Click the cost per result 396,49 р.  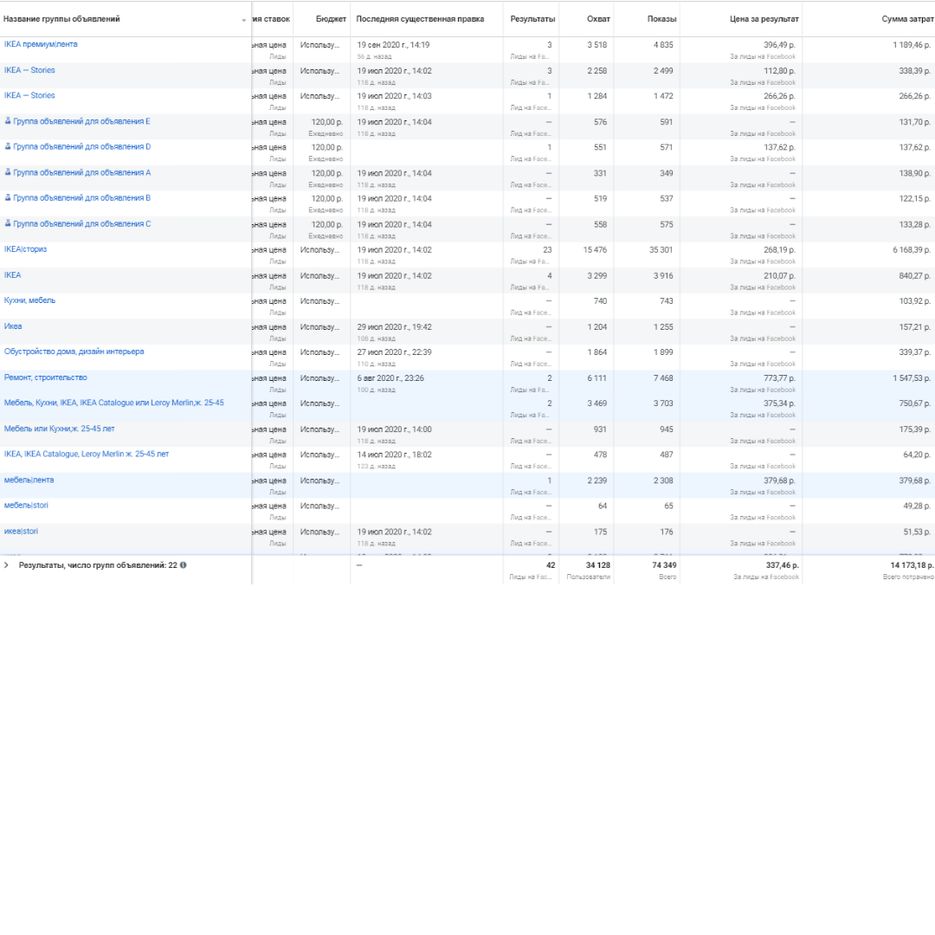pos(779,45)
